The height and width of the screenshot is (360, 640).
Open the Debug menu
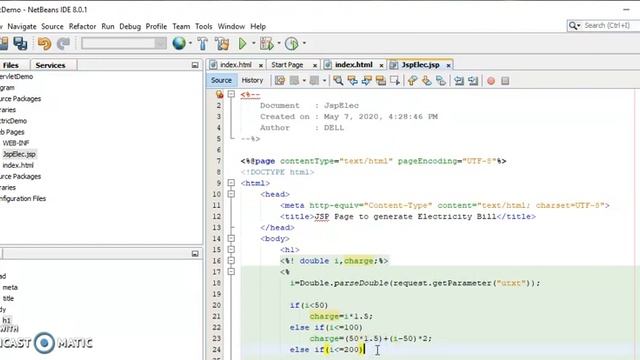pyautogui.click(x=130, y=26)
